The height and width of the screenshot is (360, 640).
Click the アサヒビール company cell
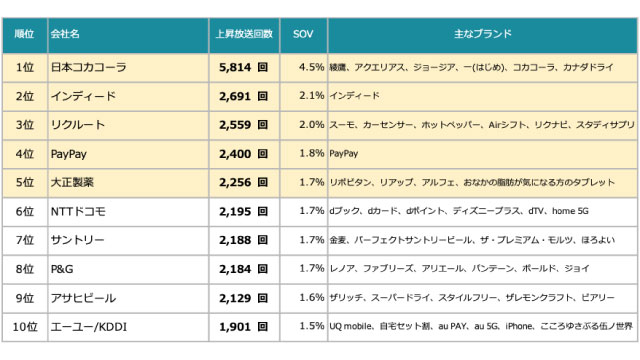pyautogui.click(x=128, y=298)
